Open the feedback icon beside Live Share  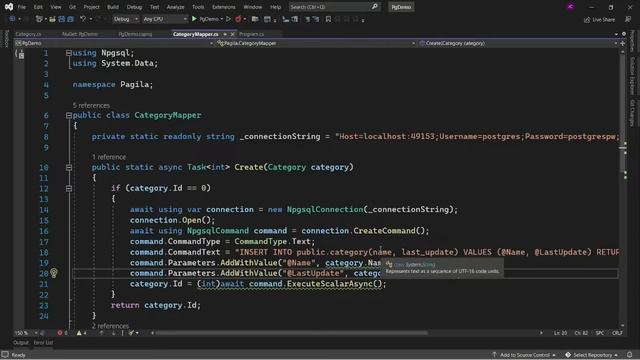coord(628,19)
